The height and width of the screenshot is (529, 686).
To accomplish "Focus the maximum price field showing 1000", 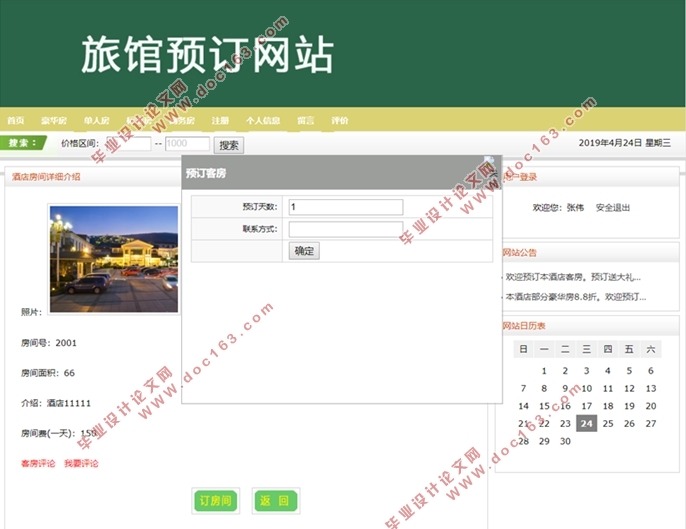I will (x=187, y=144).
